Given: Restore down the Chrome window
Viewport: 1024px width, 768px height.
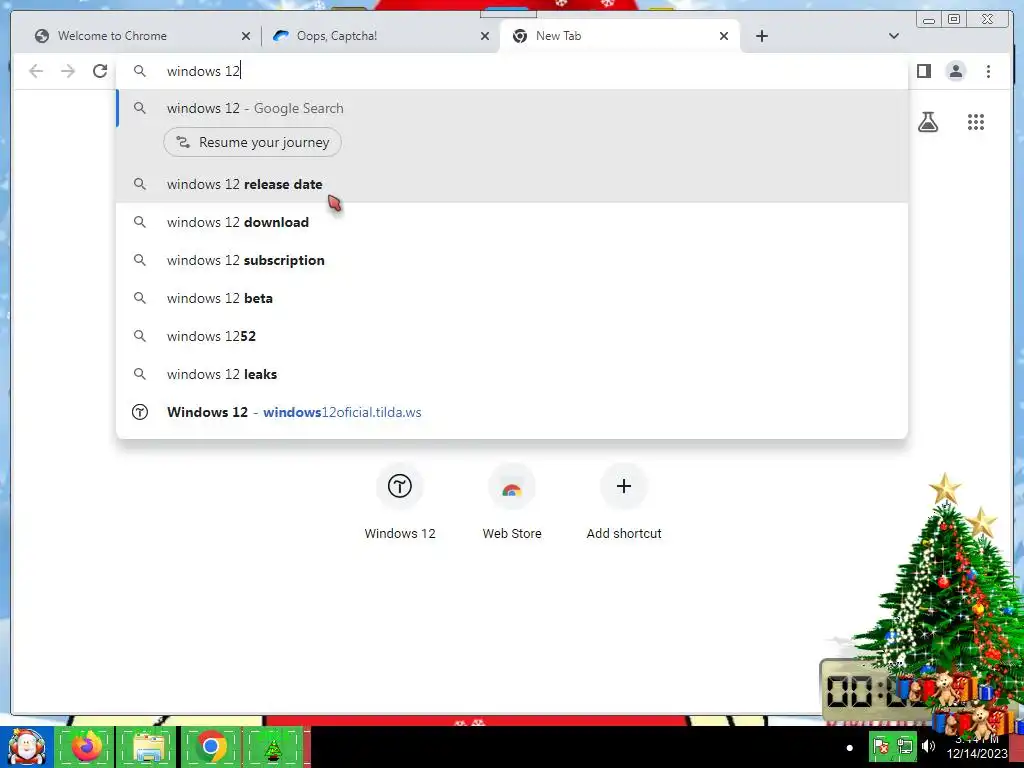Looking at the screenshot, I should pyautogui.click(x=954, y=20).
